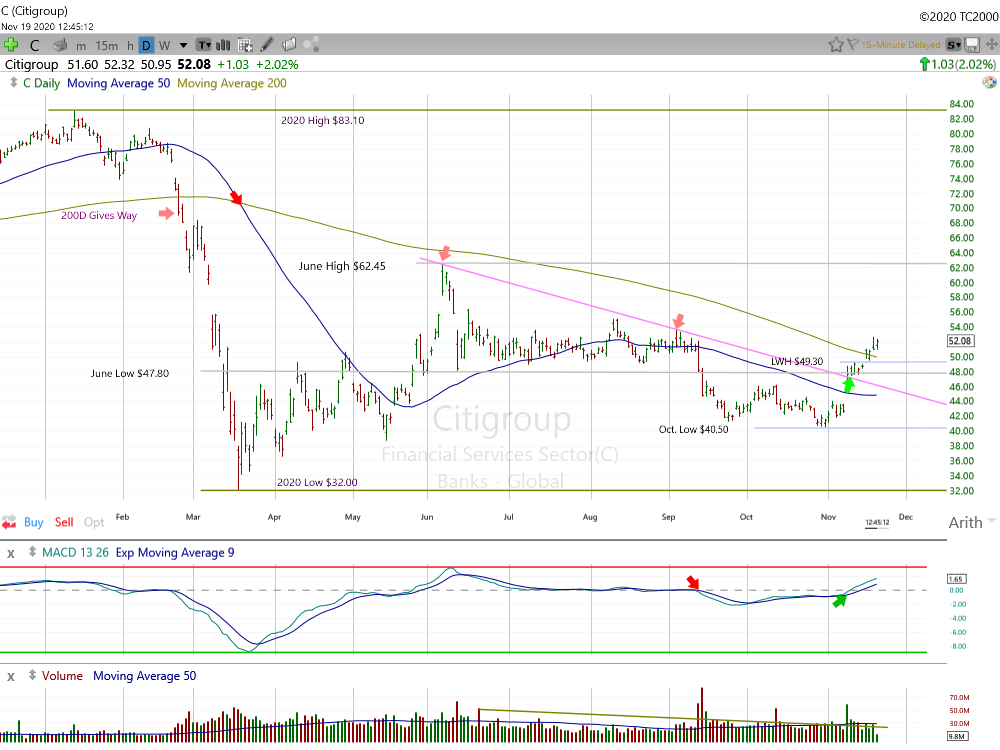The width and height of the screenshot is (1000, 750).
Task: Click the green up-arrow 1.03(2.02%) readout
Action: click(x=957, y=64)
